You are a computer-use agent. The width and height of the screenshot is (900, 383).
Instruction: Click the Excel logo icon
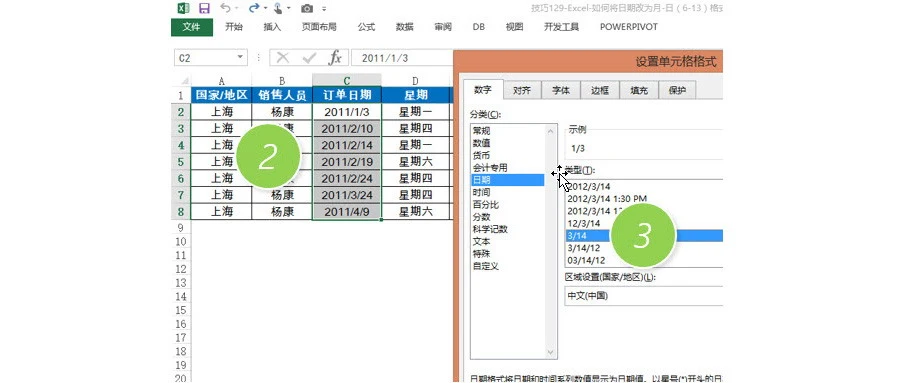point(183,8)
